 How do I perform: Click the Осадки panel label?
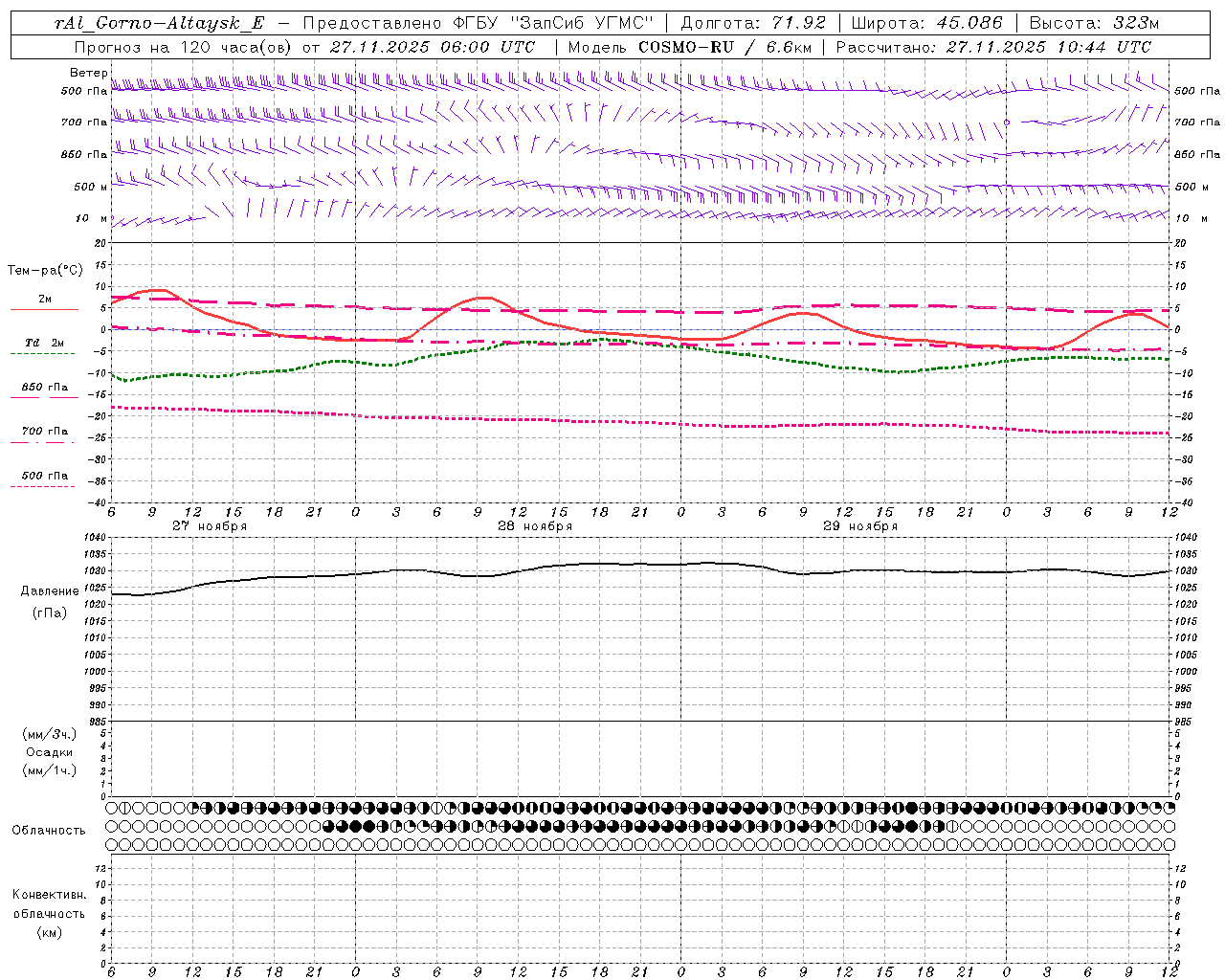(50, 752)
